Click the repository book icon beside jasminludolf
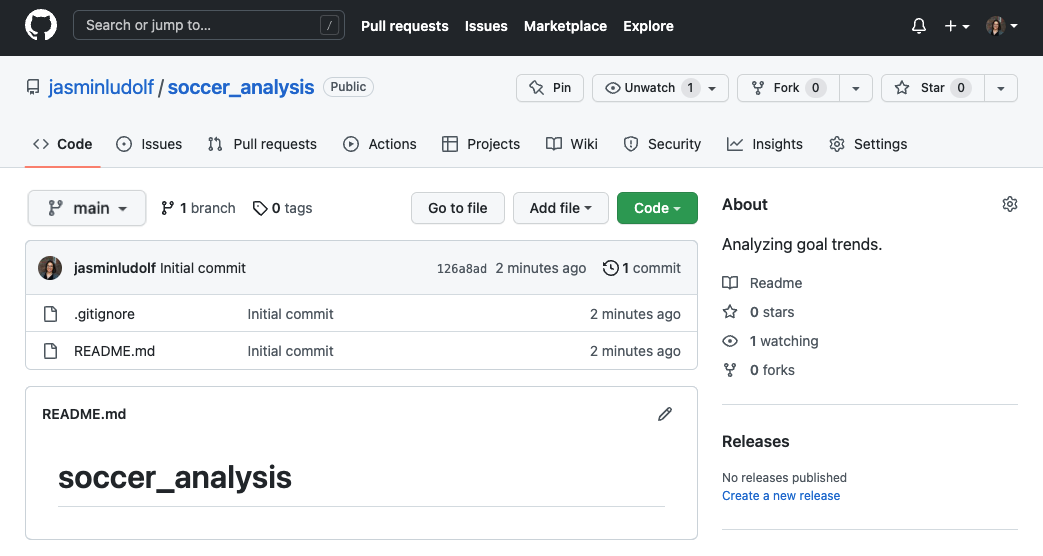 (x=33, y=87)
